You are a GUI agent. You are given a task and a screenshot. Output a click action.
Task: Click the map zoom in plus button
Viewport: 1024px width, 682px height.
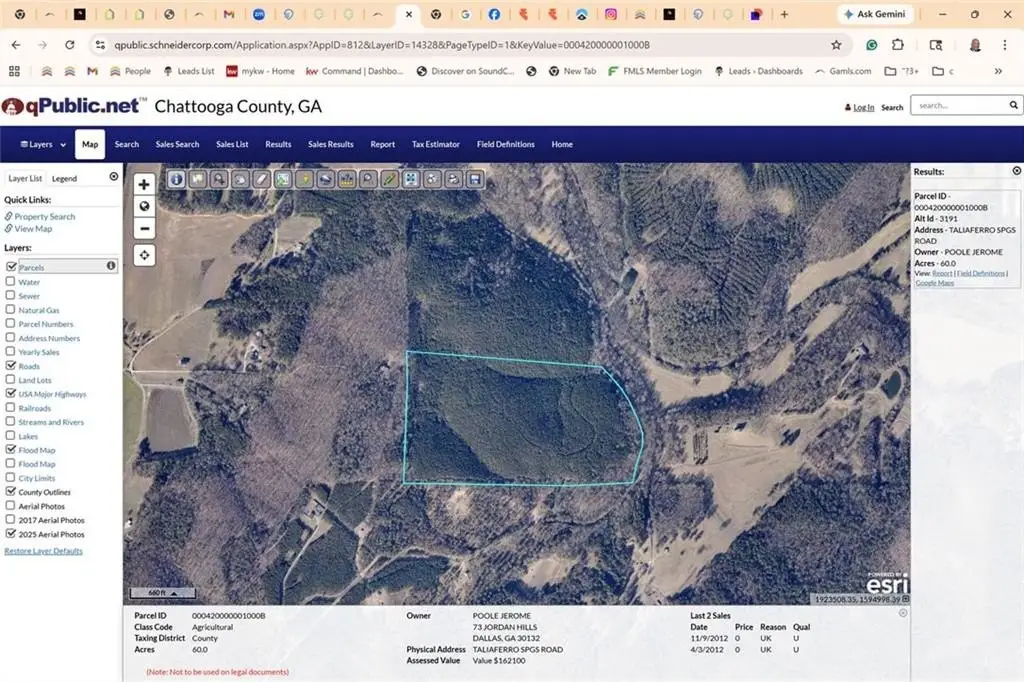144,184
